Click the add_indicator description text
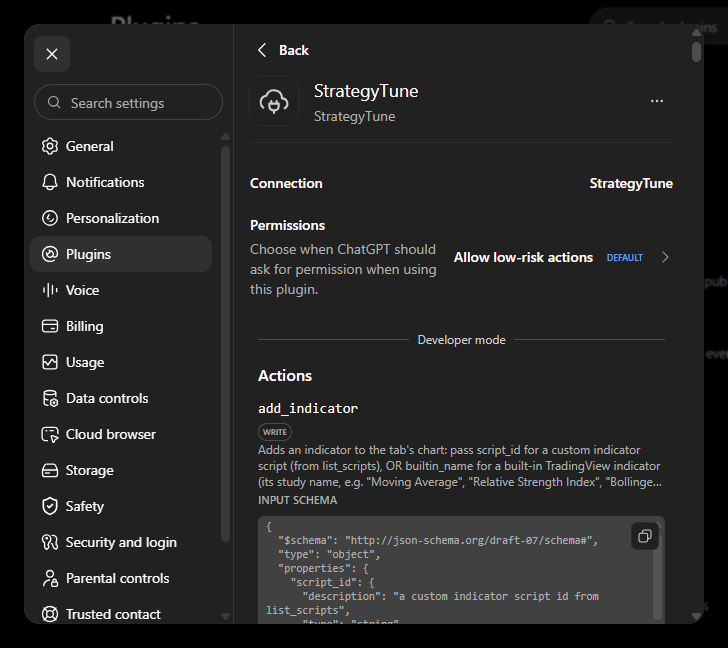The width and height of the screenshot is (728, 648). tap(460, 466)
